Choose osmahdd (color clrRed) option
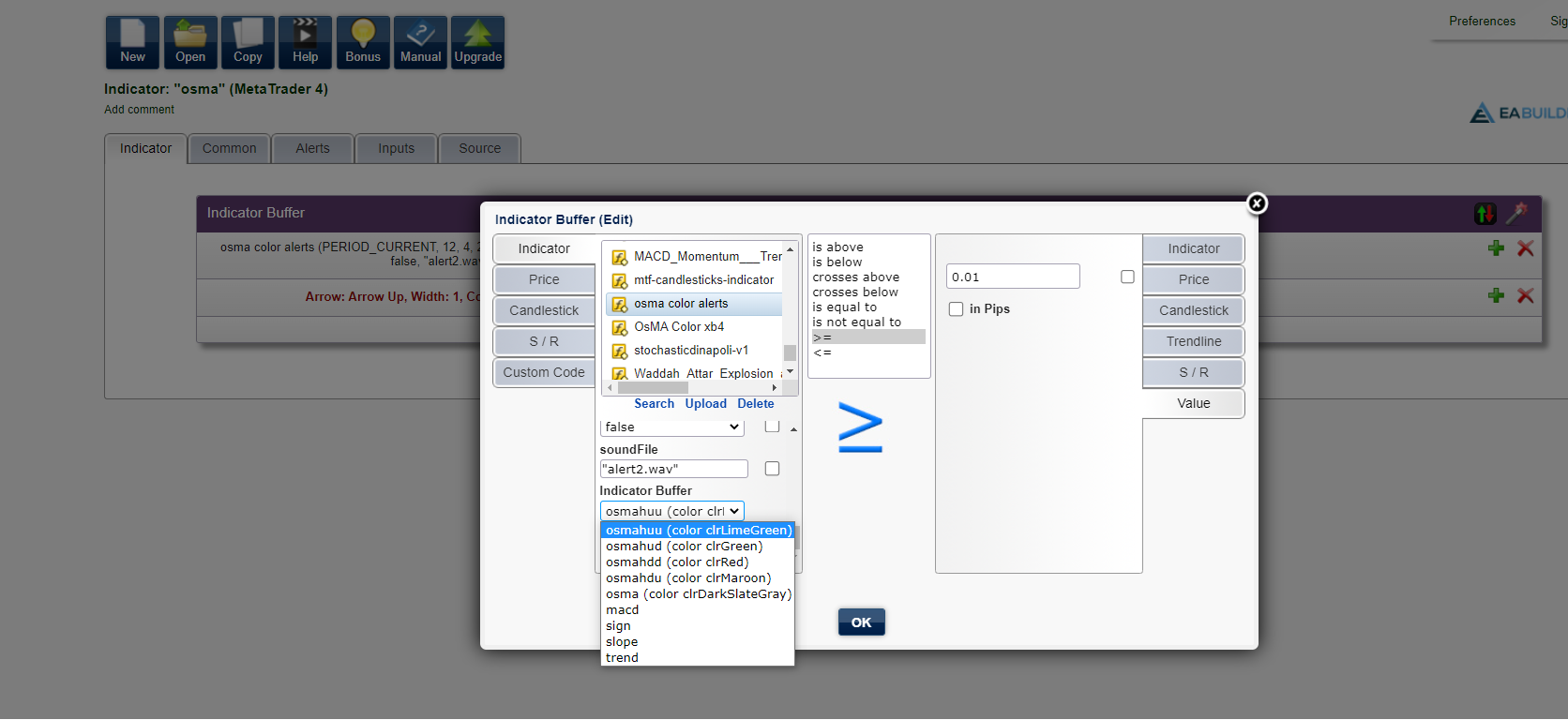 698,562
